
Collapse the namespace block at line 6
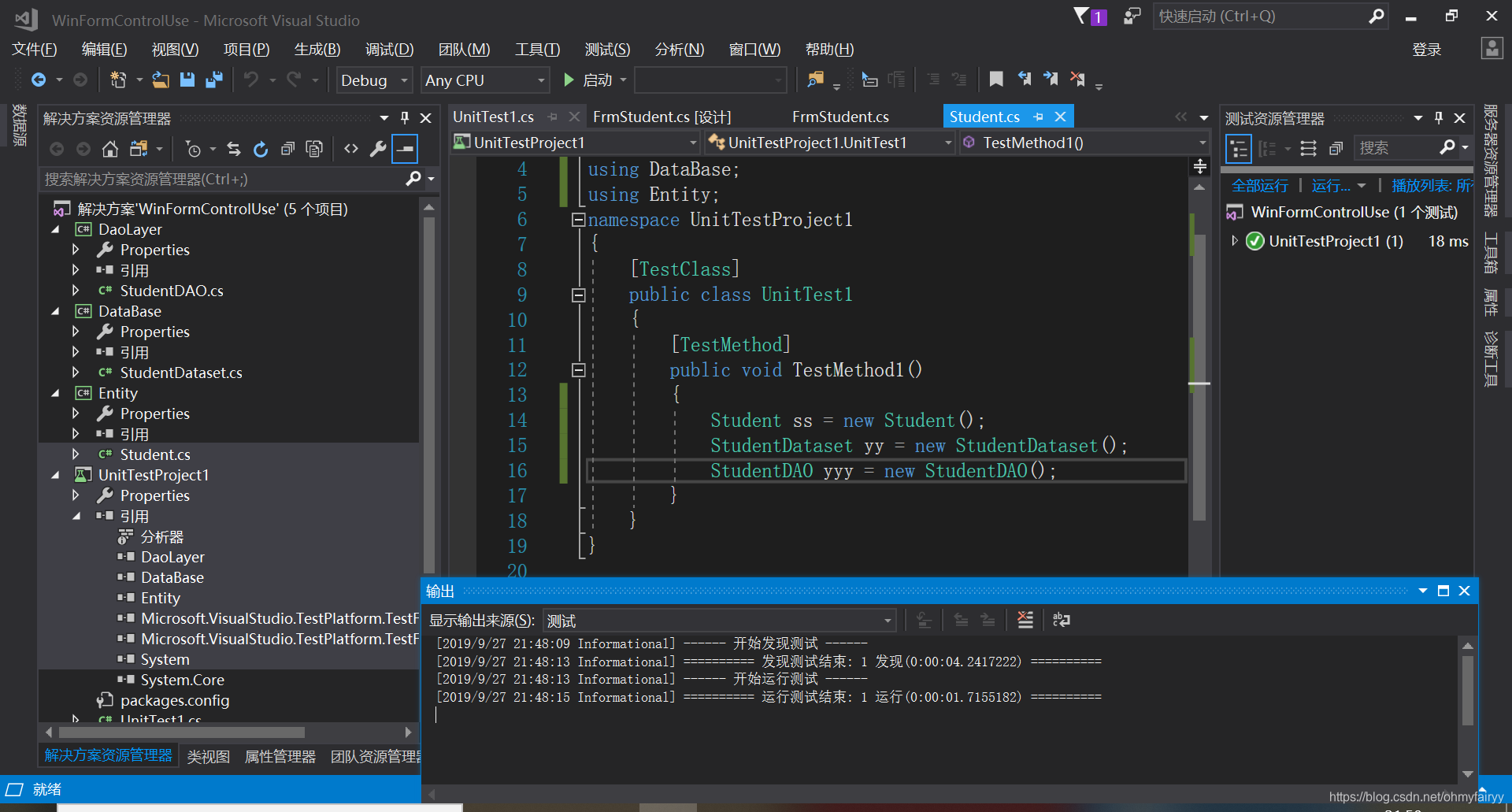click(579, 220)
